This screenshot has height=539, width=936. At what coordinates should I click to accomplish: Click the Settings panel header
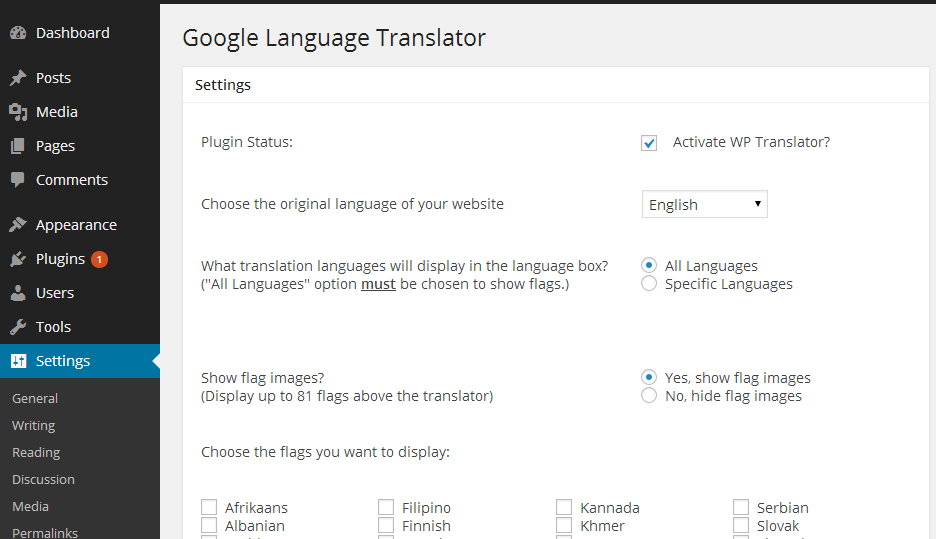(x=556, y=85)
